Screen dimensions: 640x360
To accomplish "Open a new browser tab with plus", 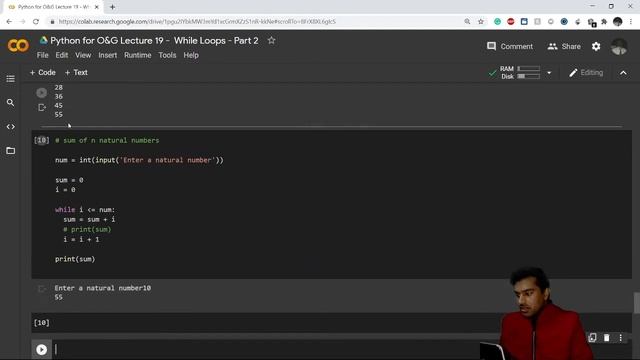I will click(112, 7).
